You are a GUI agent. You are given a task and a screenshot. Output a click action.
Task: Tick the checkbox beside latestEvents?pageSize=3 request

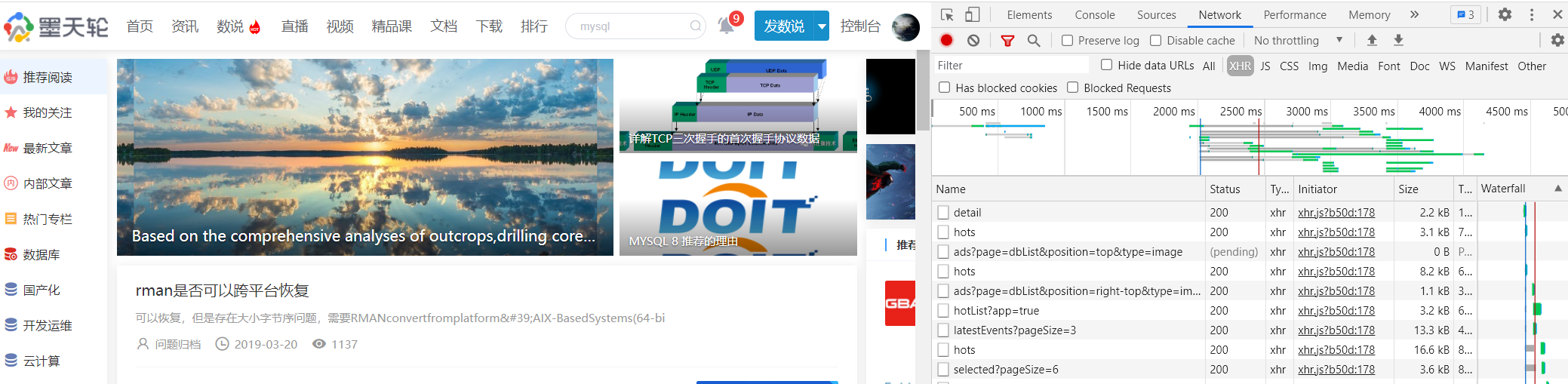(943, 330)
